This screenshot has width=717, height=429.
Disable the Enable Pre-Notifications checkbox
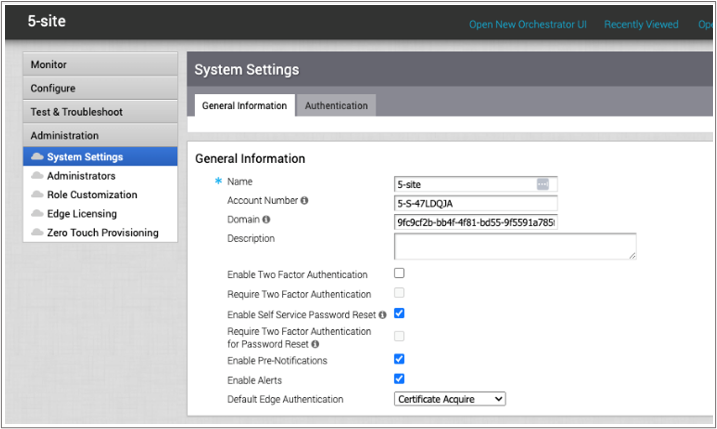[399, 359]
